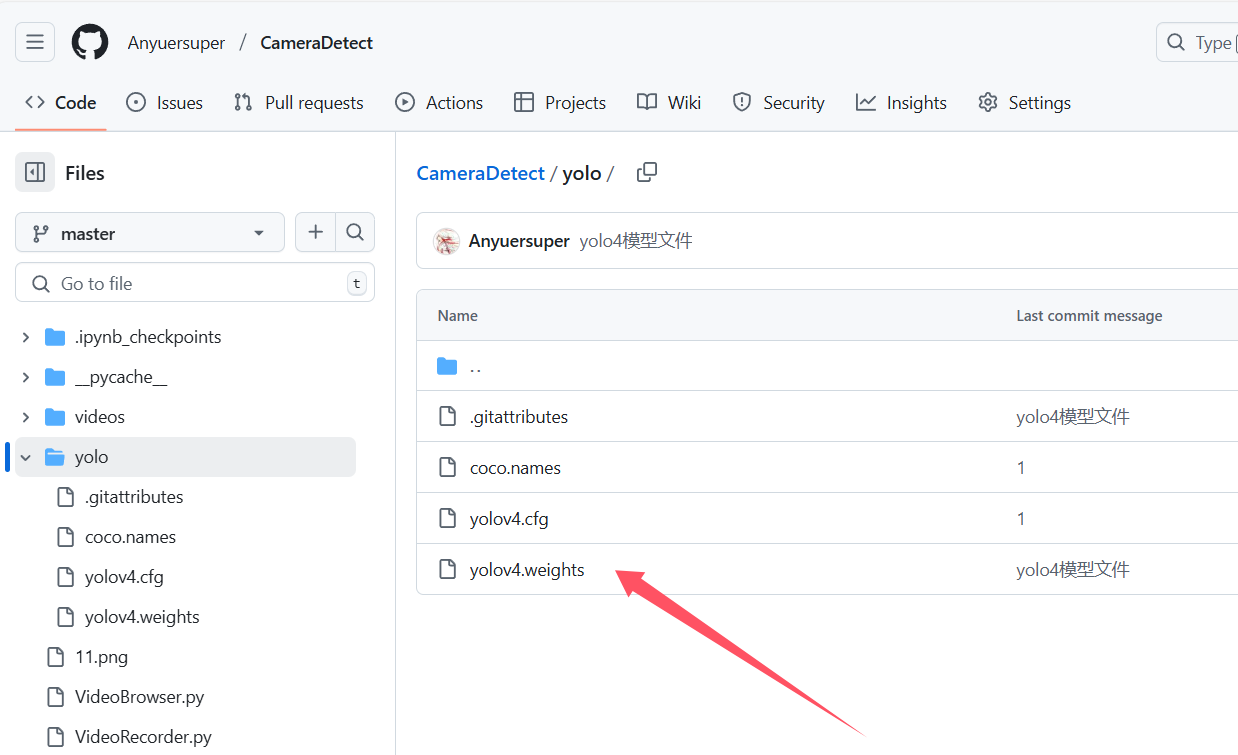Open yolov4.cfg in the file table

tap(509, 519)
